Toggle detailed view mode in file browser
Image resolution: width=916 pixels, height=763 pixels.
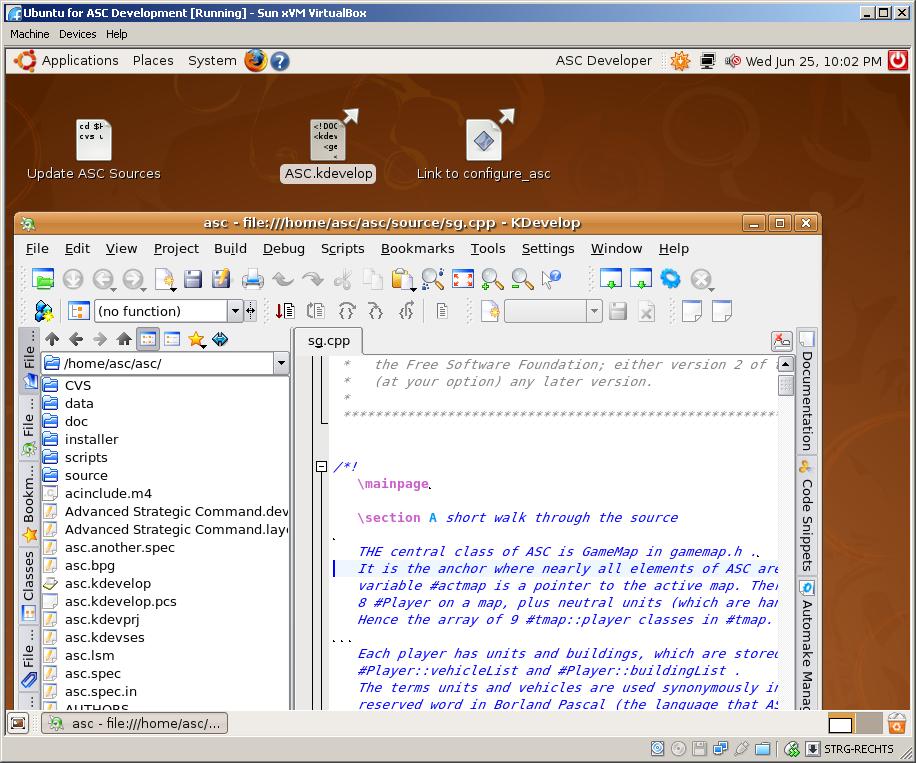click(172, 339)
